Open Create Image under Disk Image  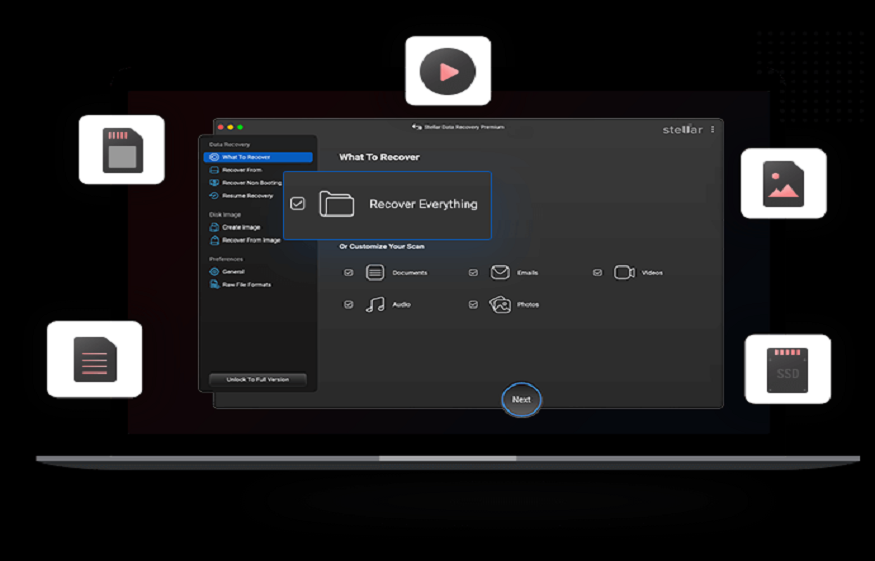click(x=240, y=227)
